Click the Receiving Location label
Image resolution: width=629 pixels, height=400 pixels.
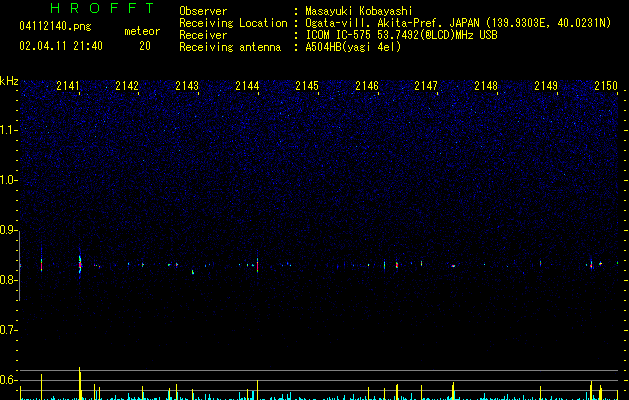tap(233, 23)
